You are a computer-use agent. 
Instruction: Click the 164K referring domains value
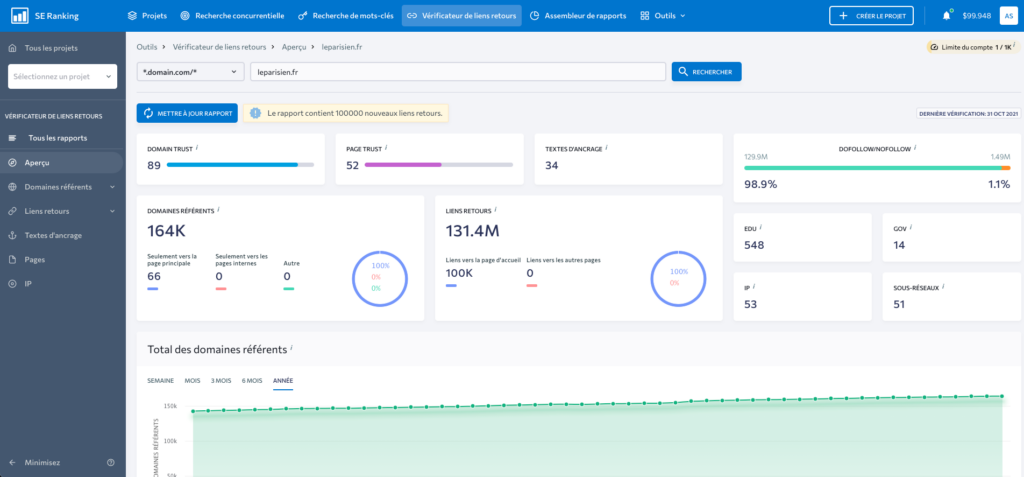(x=167, y=231)
